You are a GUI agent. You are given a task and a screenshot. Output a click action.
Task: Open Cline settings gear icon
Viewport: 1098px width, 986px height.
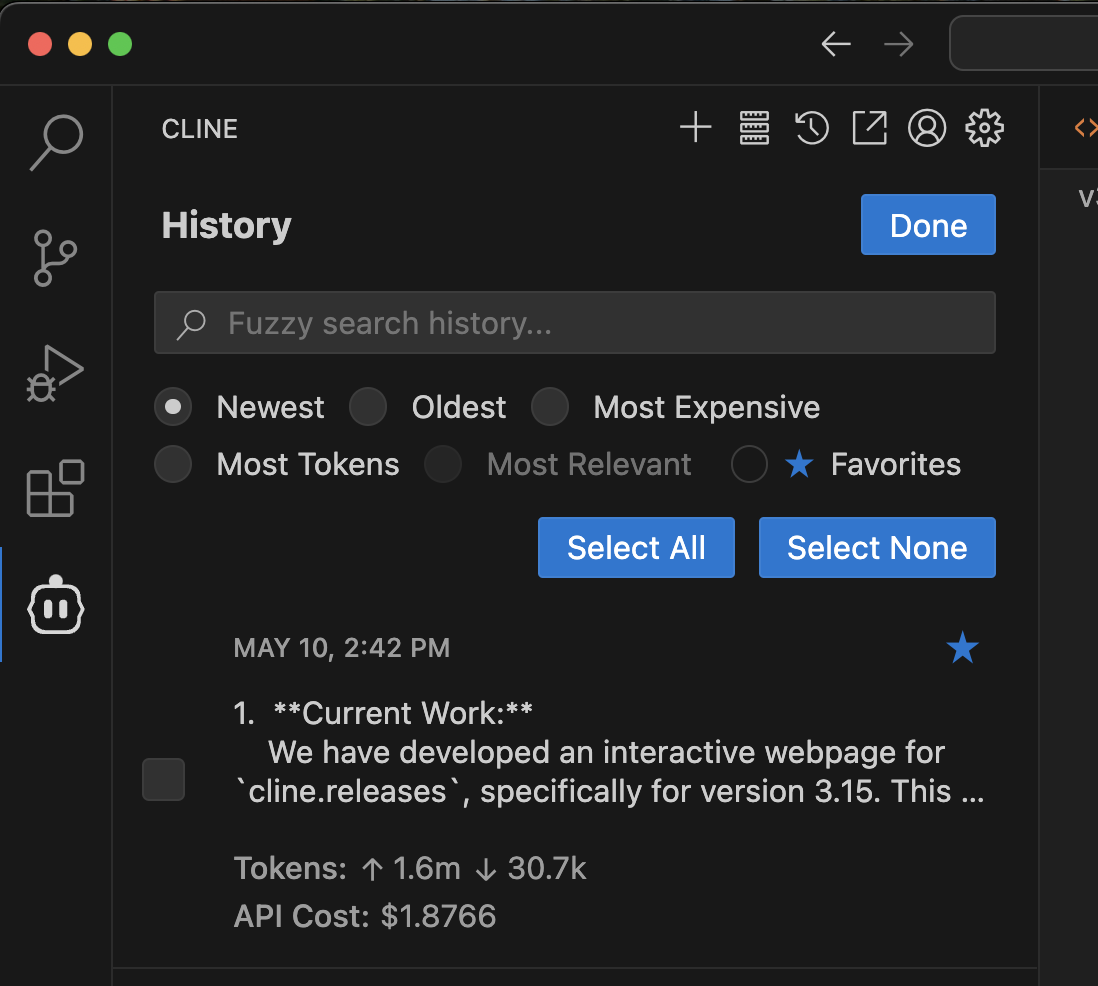point(985,128)
